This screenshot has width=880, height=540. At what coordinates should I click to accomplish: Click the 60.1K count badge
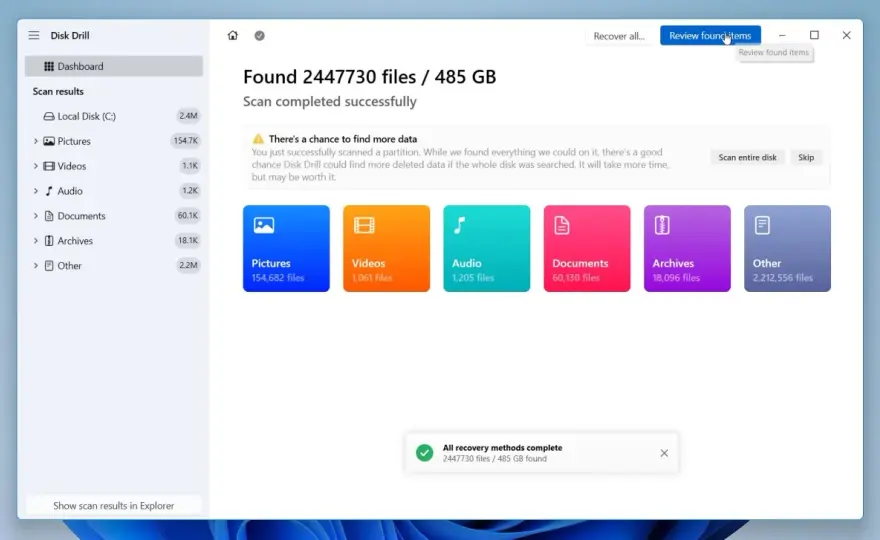(x=187, y=216)
